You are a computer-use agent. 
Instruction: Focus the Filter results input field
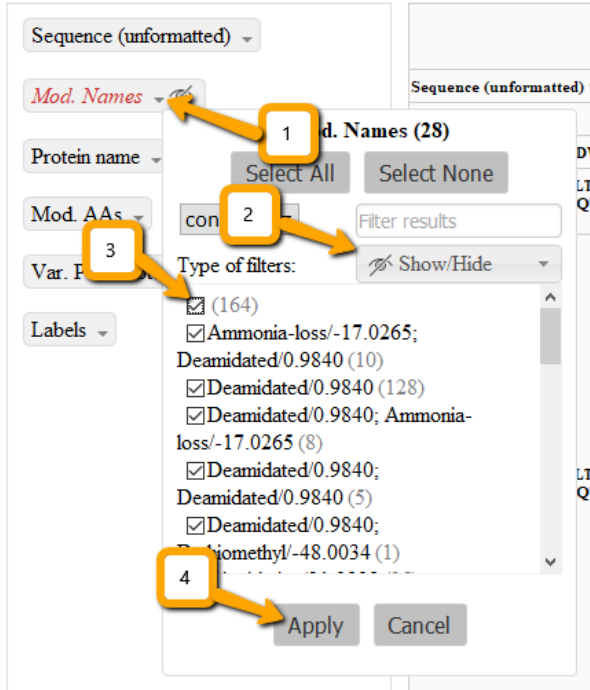[x=459, y=221]
